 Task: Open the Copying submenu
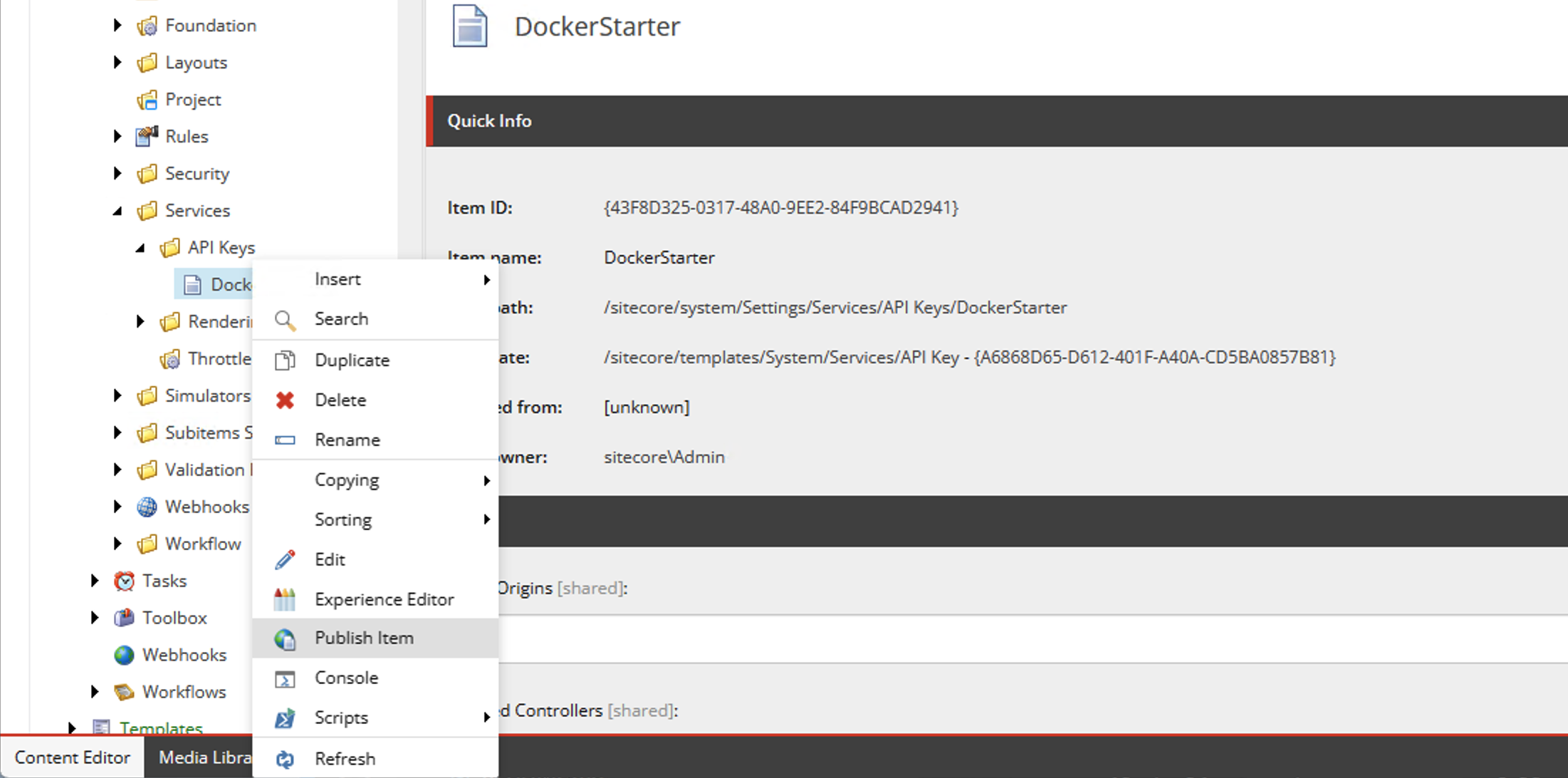tap(375, 480)
